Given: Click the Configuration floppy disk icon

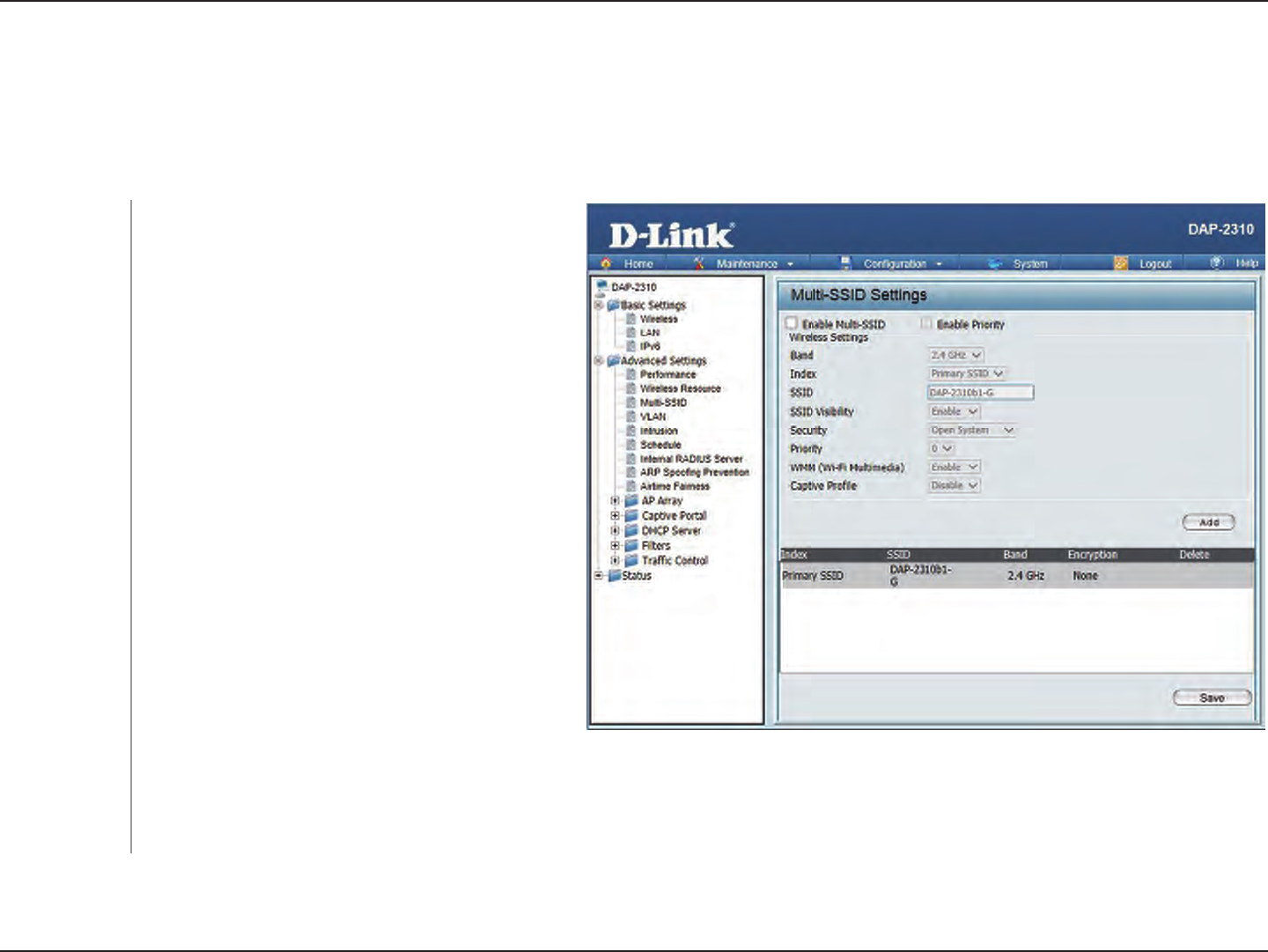Looking at the screenshot, I should (845, 263).
